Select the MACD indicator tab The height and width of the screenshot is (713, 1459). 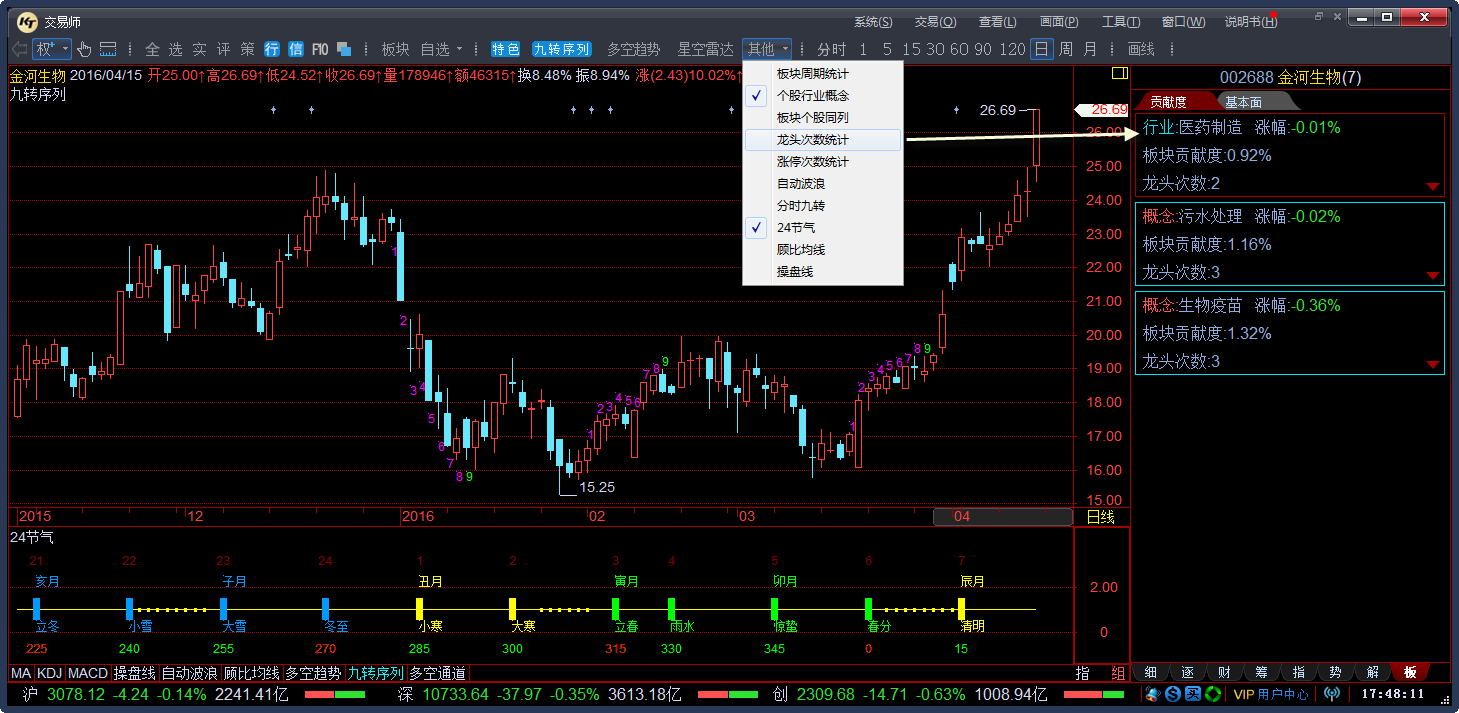click(x=87, y=674)
